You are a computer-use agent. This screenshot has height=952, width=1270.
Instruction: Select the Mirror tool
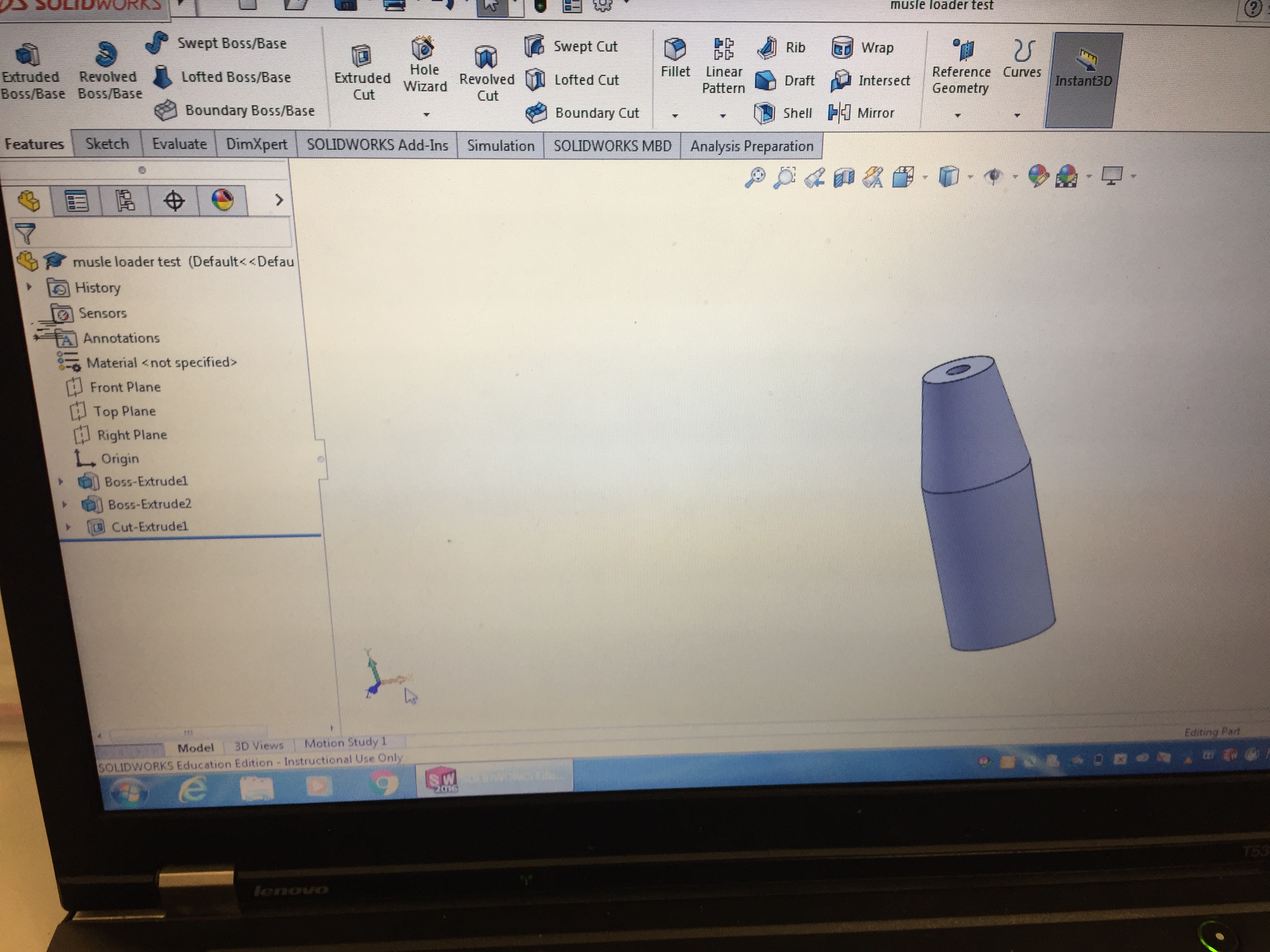click(x=839, y=112)
